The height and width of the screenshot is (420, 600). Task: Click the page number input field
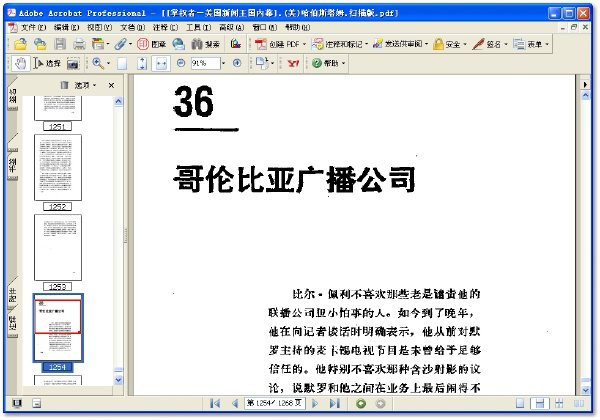[x=275, y=403]
